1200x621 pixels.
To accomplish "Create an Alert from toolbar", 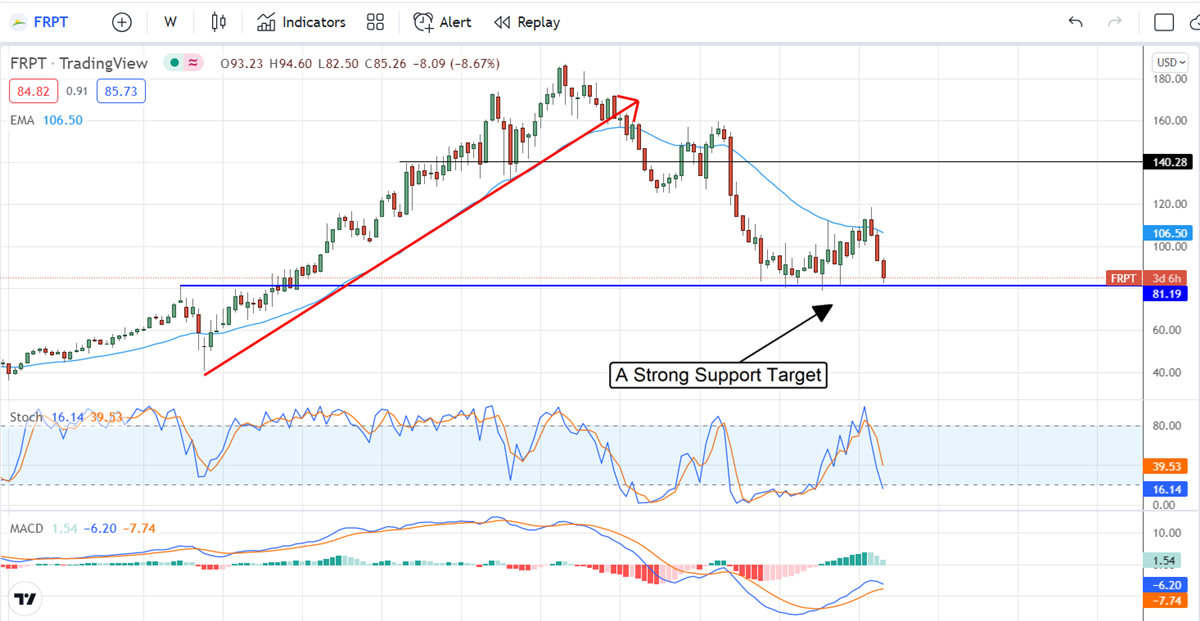I will [443, 22].
